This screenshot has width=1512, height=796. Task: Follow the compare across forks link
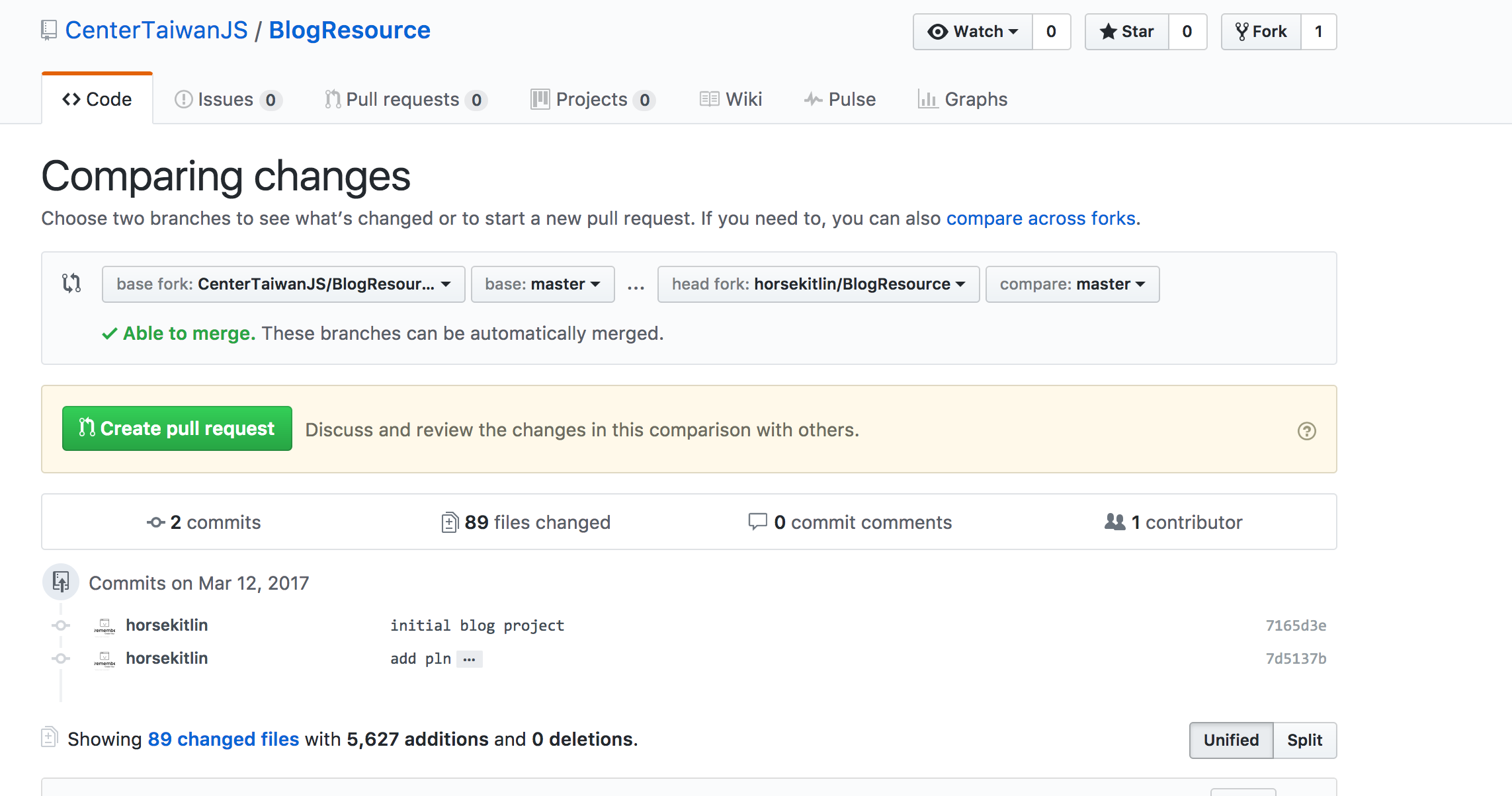pyautogui.click(x=1042, y=218)
